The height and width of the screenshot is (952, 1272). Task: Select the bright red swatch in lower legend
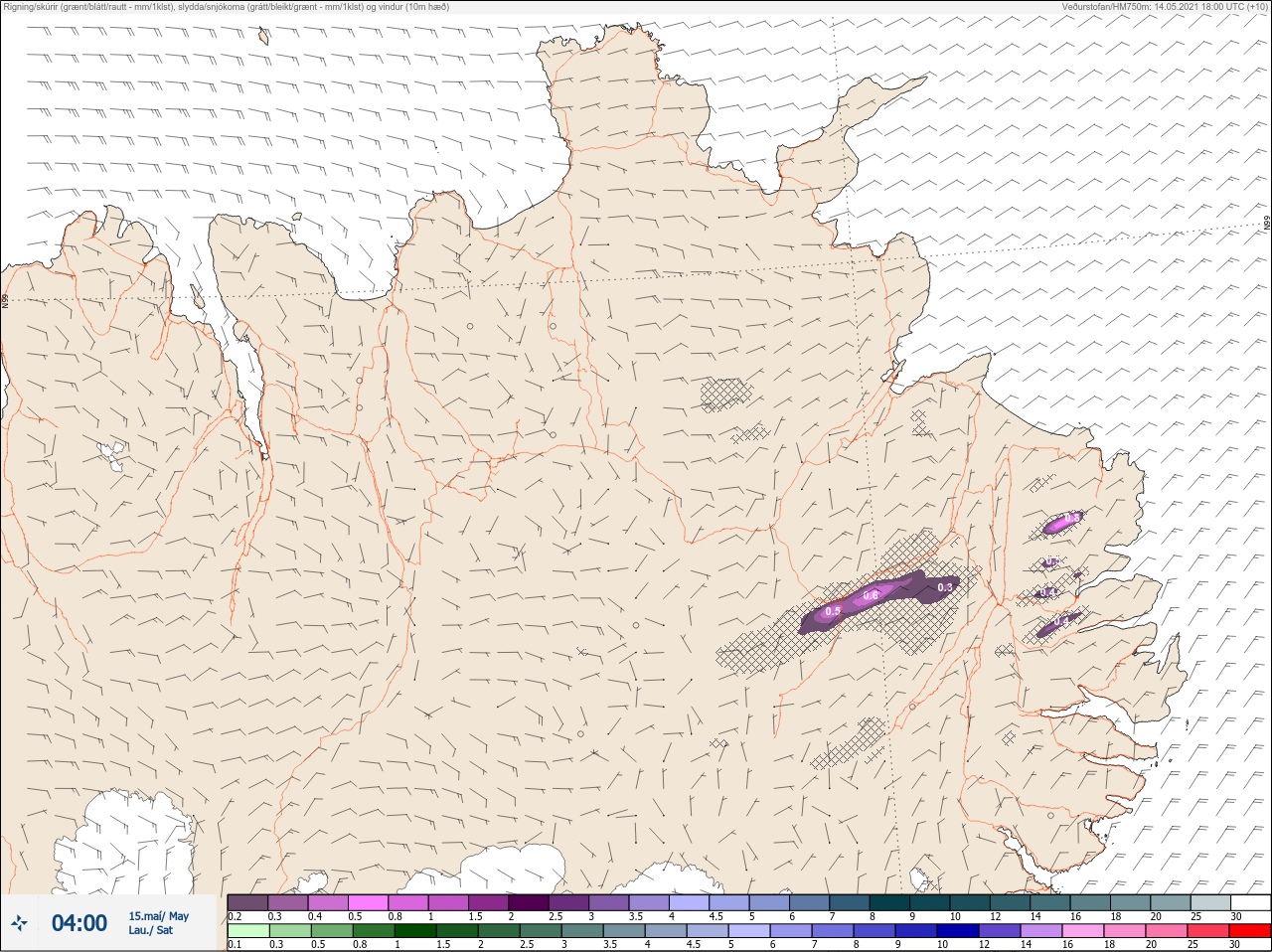tap(1250, 931)
